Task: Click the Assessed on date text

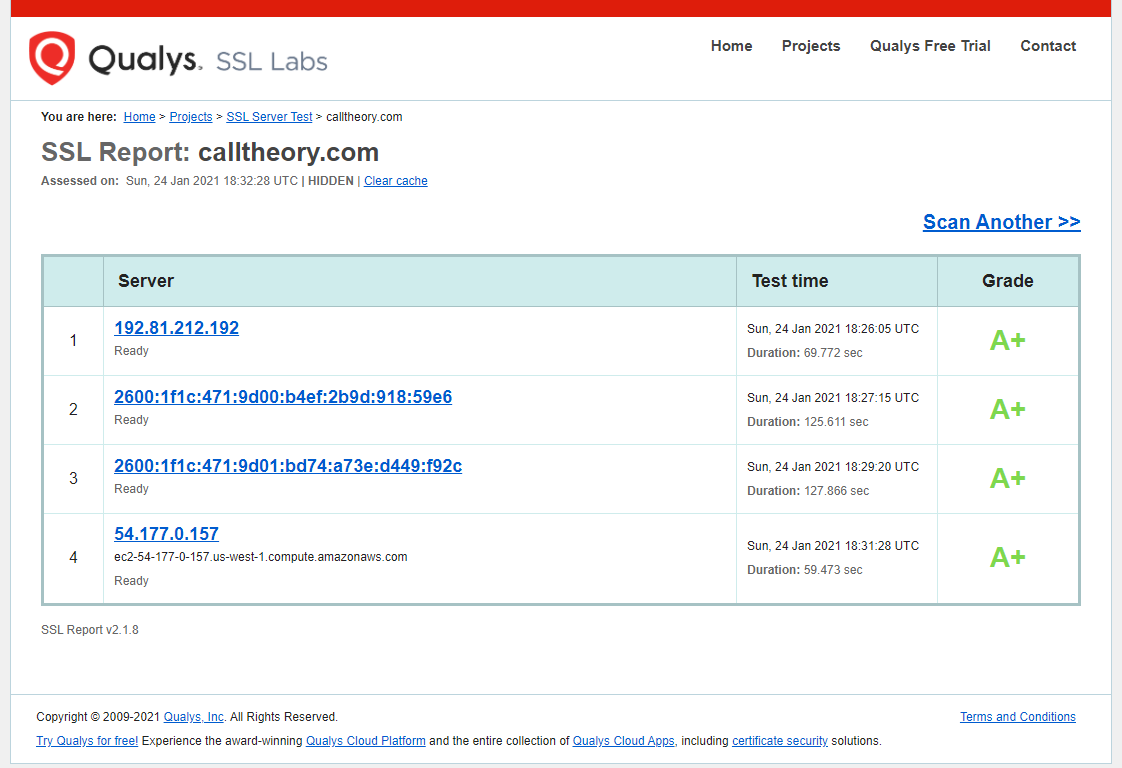Action: (x=212, y=181)
